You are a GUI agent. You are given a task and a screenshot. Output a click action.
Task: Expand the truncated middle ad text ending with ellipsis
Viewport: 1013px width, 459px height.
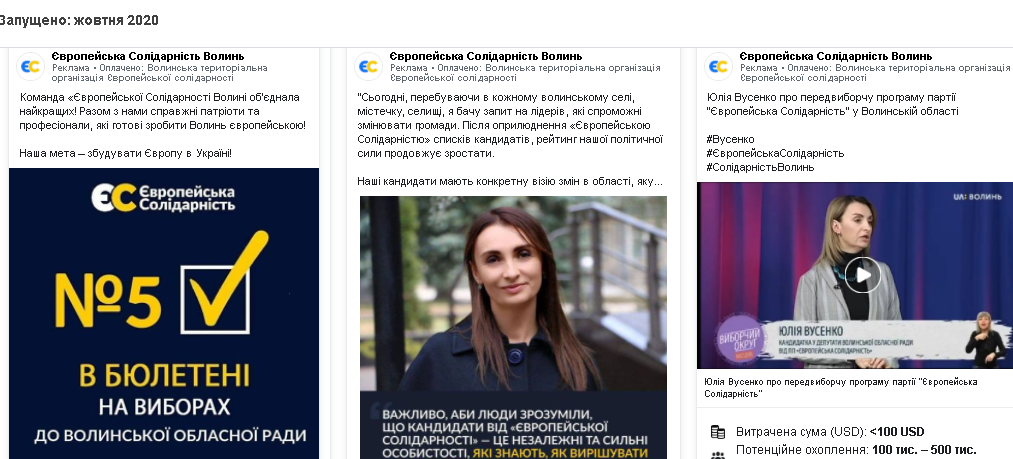click(x=656, y=182)
